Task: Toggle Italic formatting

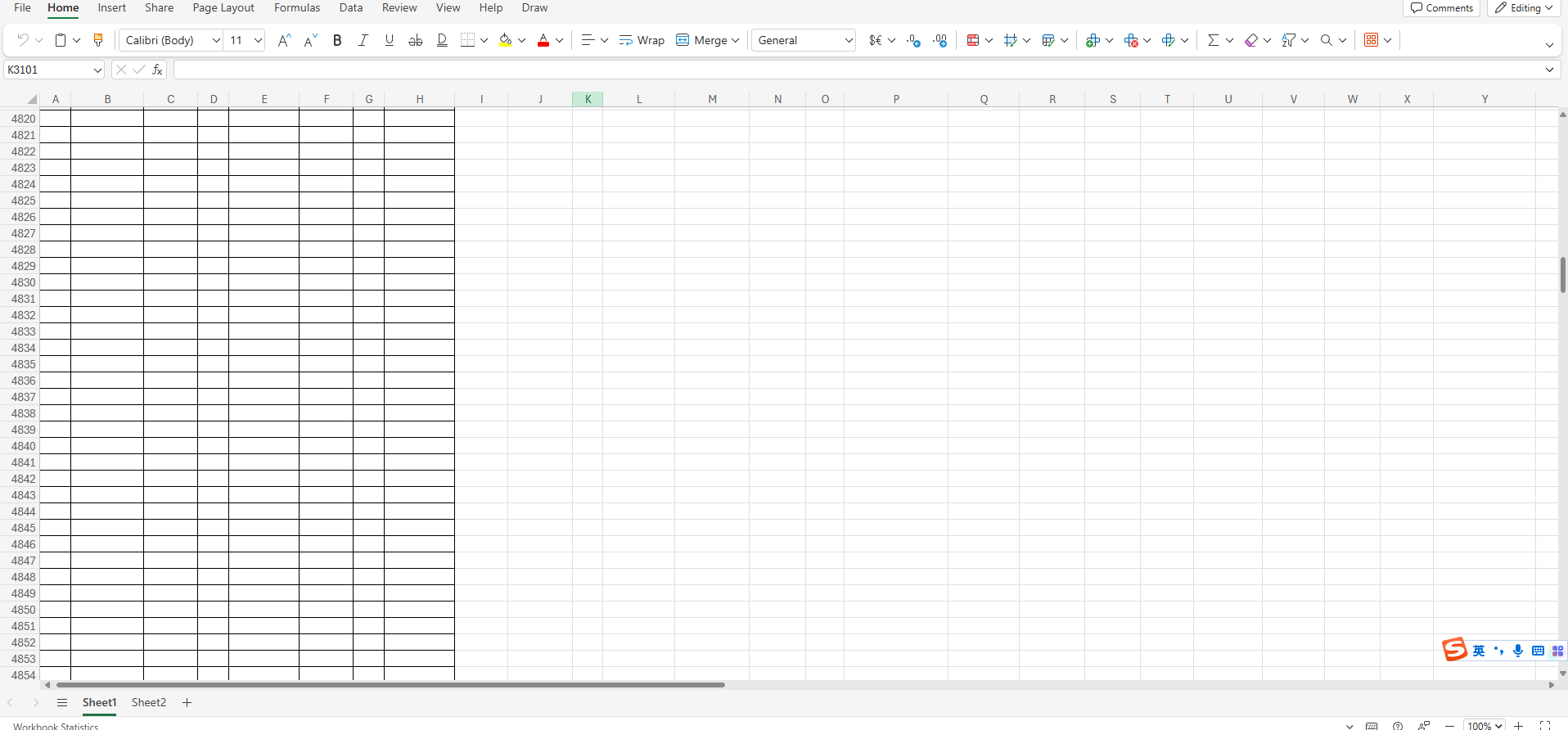Action: pos(363,40)
